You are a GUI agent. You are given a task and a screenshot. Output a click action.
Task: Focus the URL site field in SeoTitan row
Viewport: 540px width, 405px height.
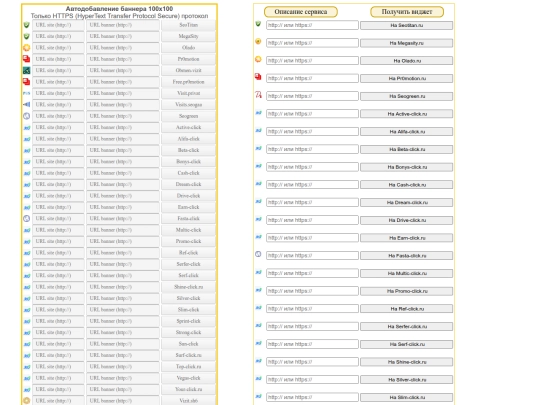[x=58, y=25]
